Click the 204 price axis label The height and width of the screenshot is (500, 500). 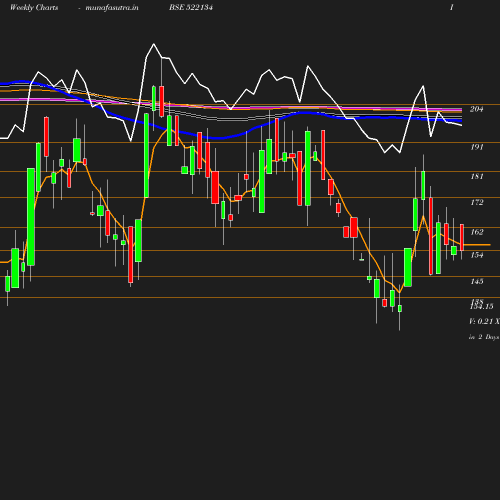click(x=477, y=109)
